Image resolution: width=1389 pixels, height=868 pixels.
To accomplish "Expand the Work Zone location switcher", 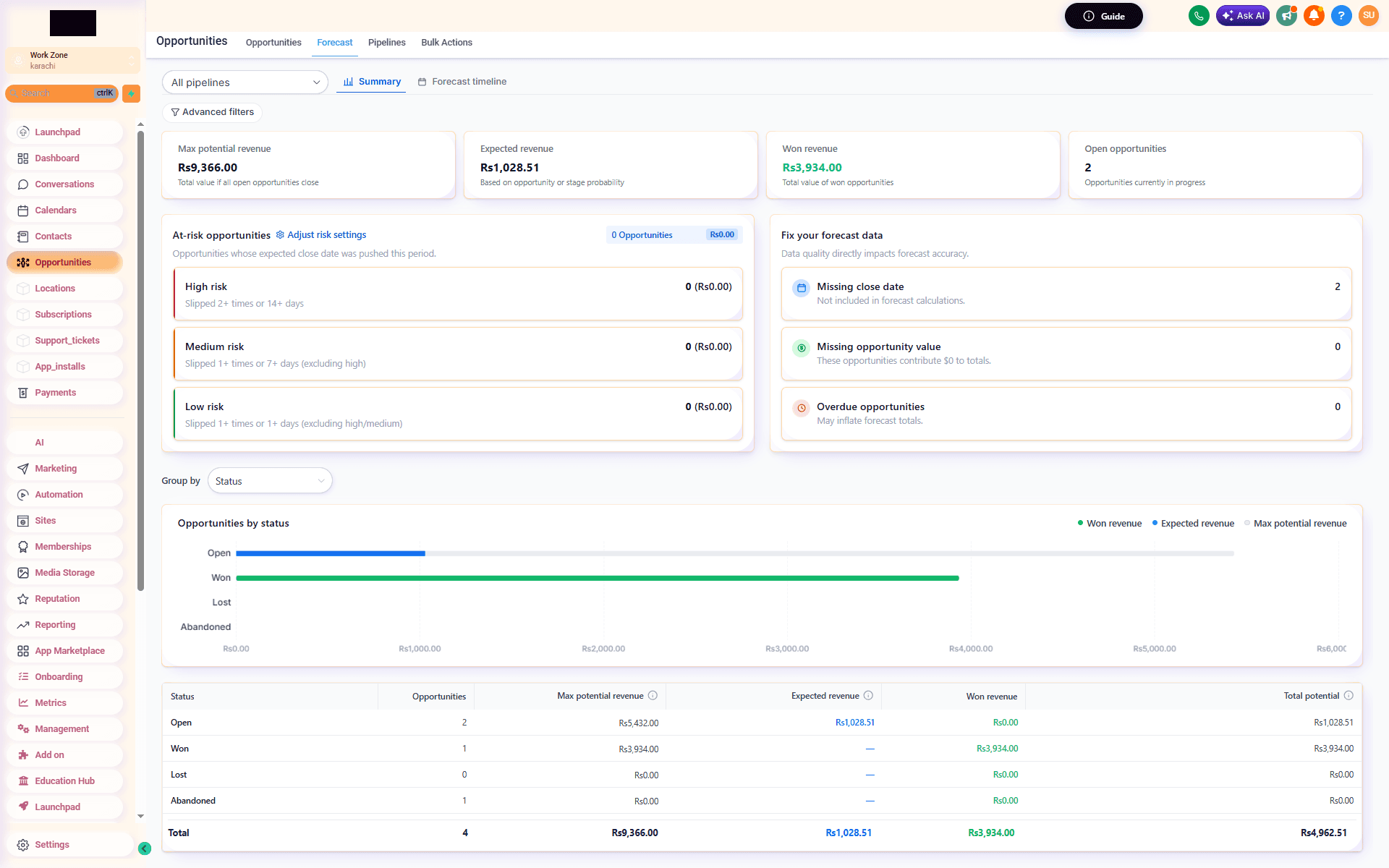I will coord(72,61).
